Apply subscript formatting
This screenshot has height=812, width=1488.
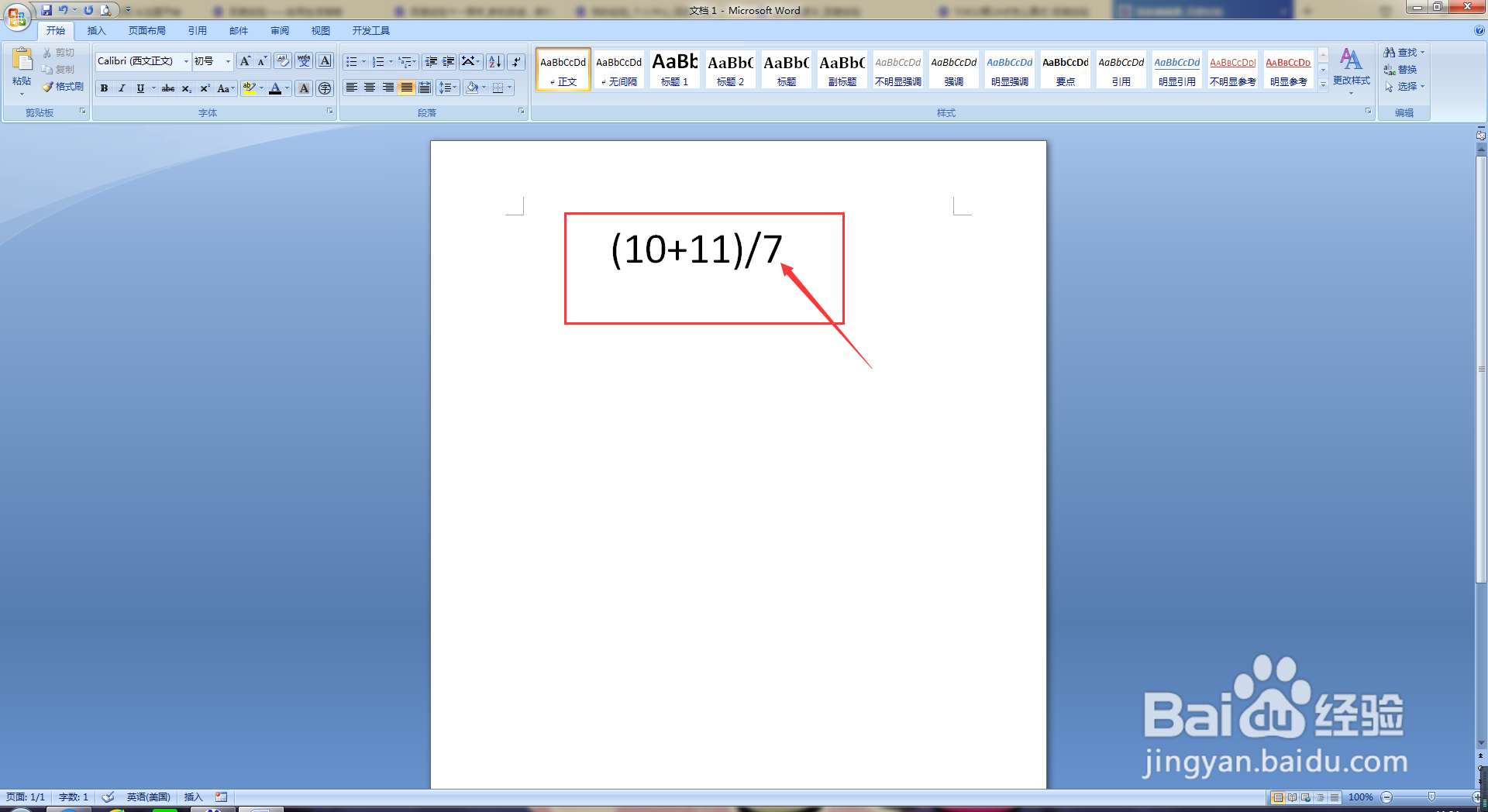point(186,88)
